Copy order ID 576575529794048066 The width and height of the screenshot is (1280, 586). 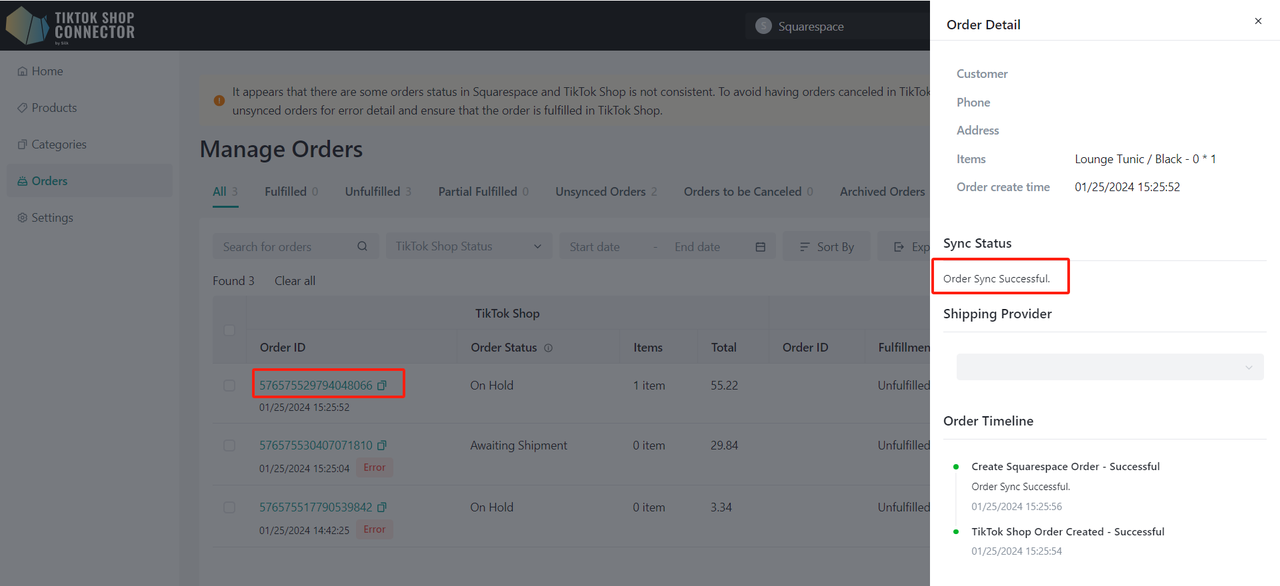tap(382, 385)
